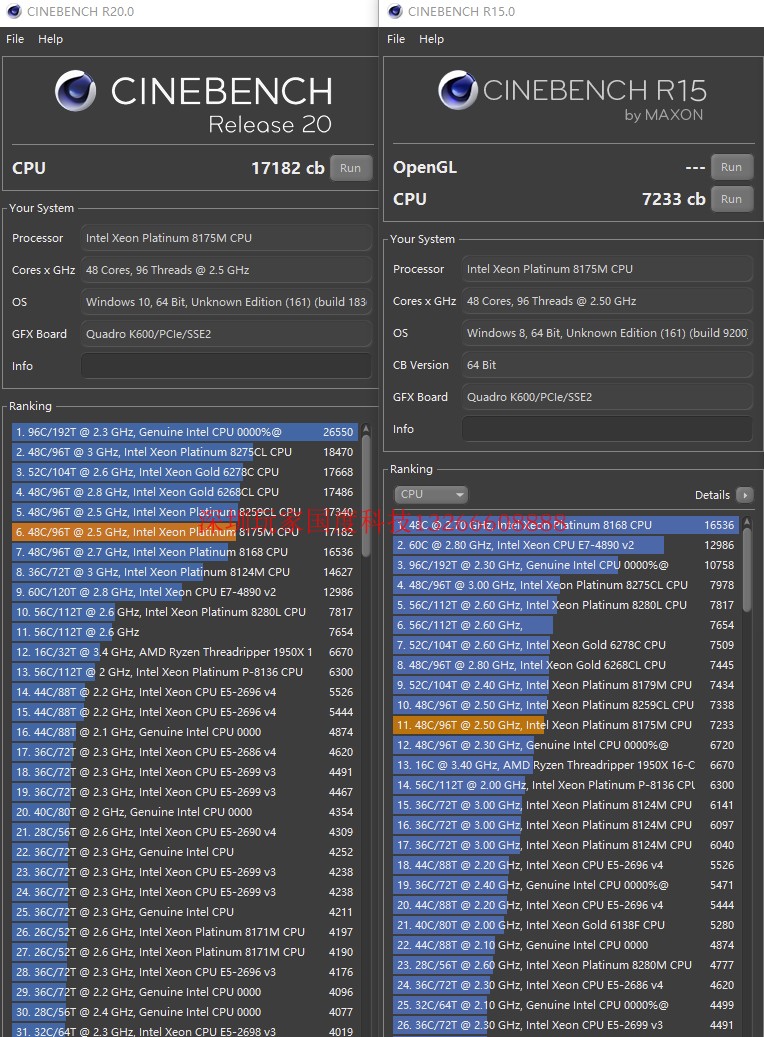Viewport: 764px width, 1037px height.
Task: Select R20 rank 2 Xeon Platinum 8275CL
Action: coord(185,452)
